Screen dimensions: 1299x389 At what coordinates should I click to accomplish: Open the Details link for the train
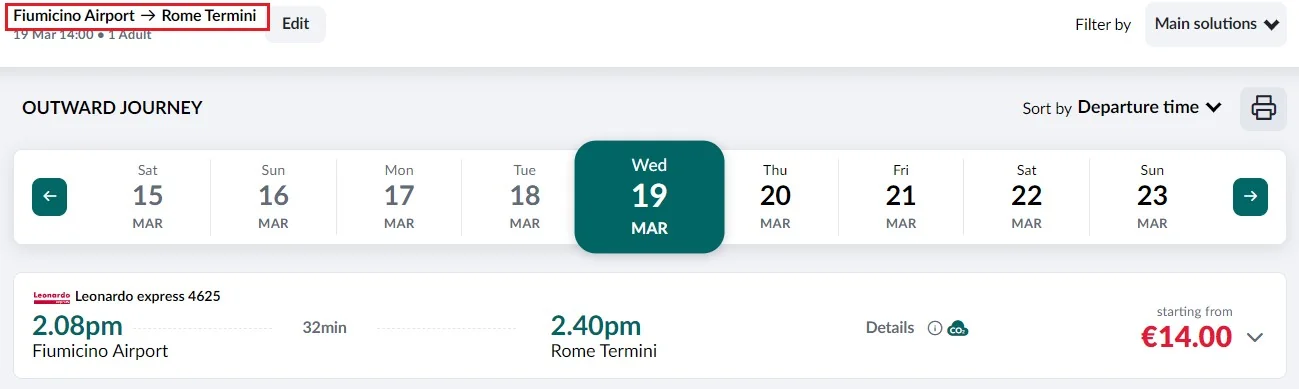[x=889, y=327]
